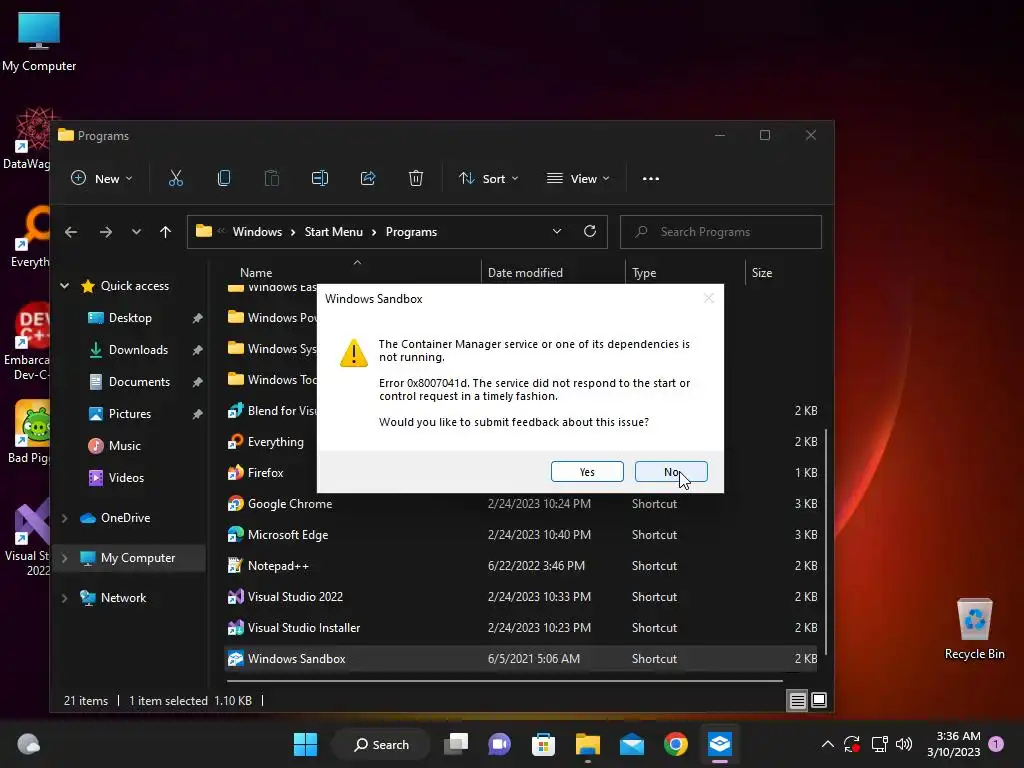Click Windows in the breadcrumb path
This screenshot has height=768, width=1024.
coord(257,232)
